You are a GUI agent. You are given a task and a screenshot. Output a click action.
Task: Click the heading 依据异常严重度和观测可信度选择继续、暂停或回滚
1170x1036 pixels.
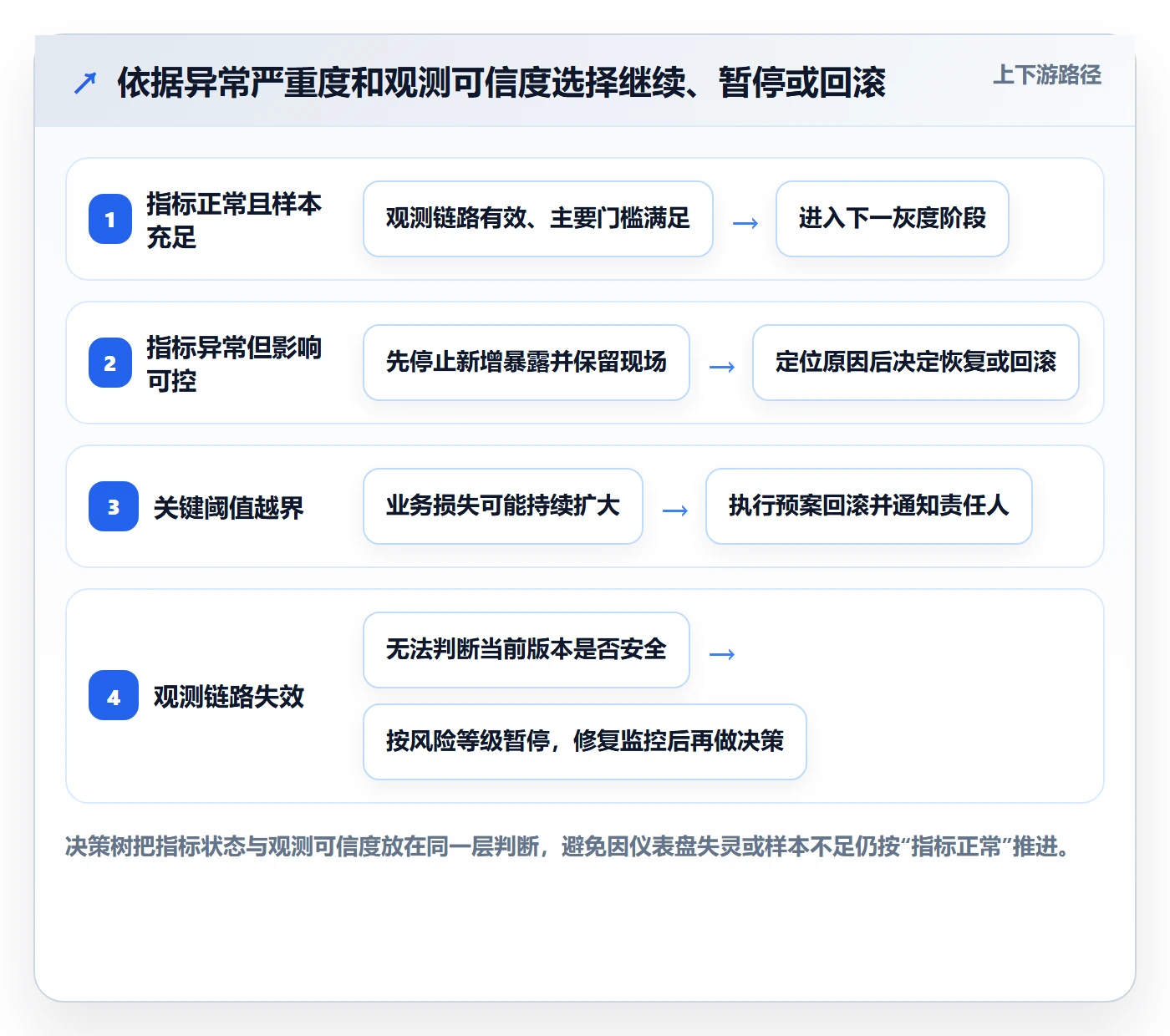tap(501, 83)
